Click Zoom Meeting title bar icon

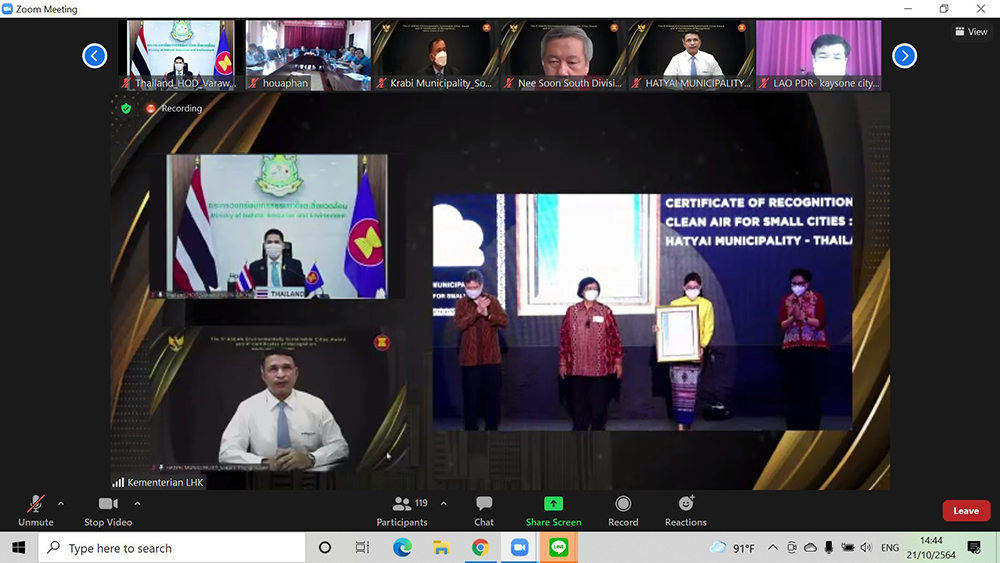point(8,9)
